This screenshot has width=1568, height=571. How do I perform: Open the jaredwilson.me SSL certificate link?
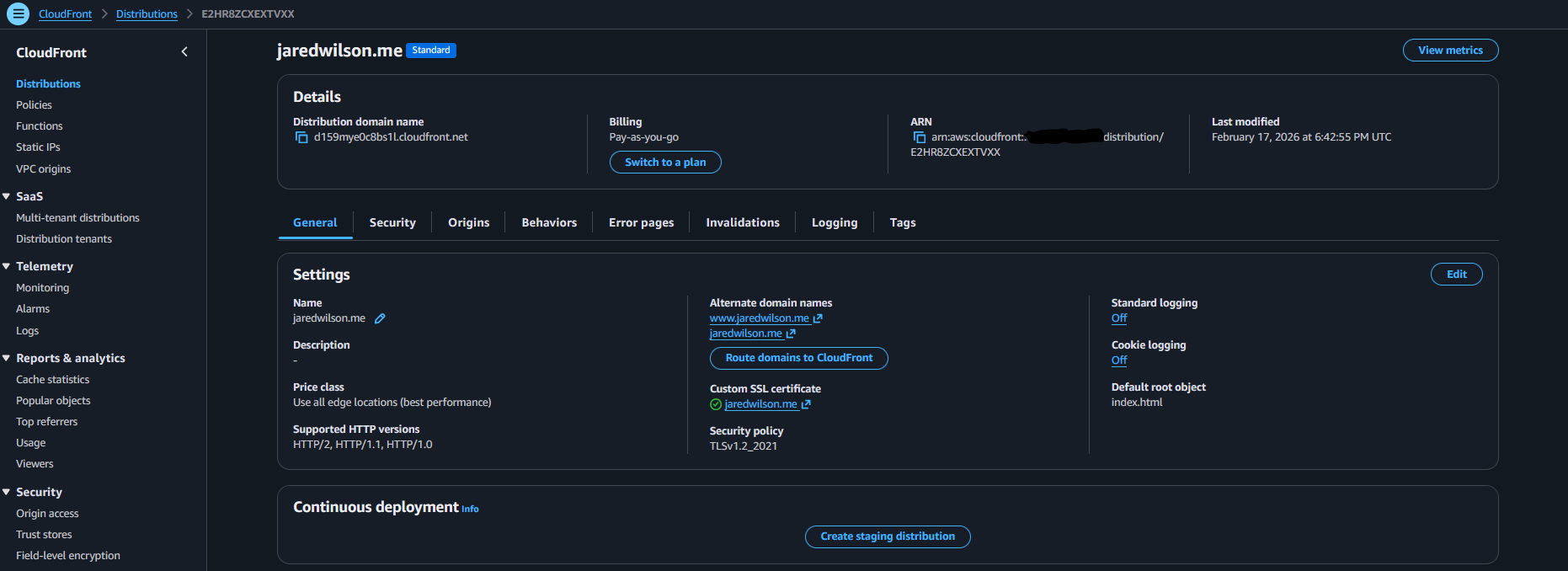(760, 404)
